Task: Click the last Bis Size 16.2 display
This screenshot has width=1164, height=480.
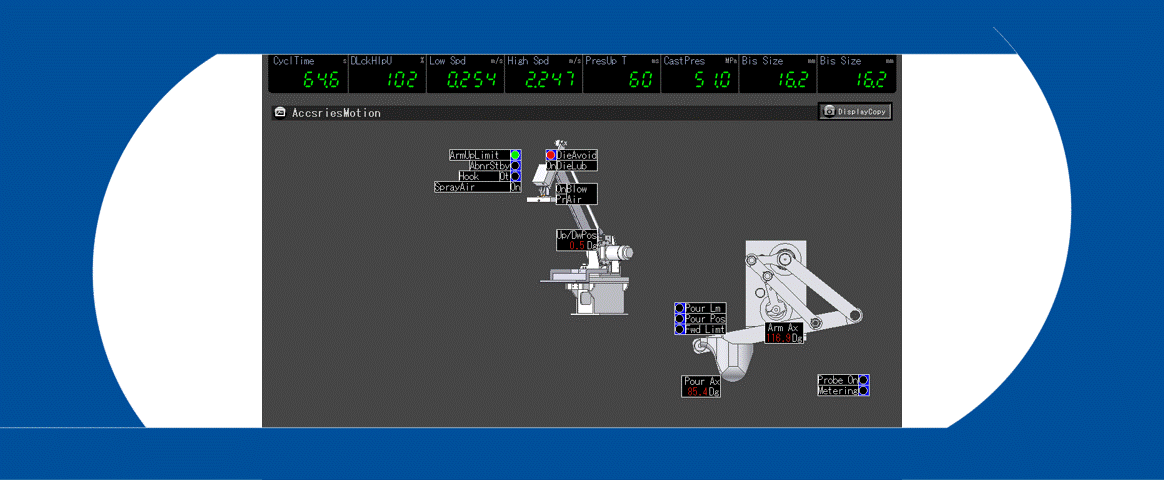Action: pyautogui.click(x=857, y=74)
